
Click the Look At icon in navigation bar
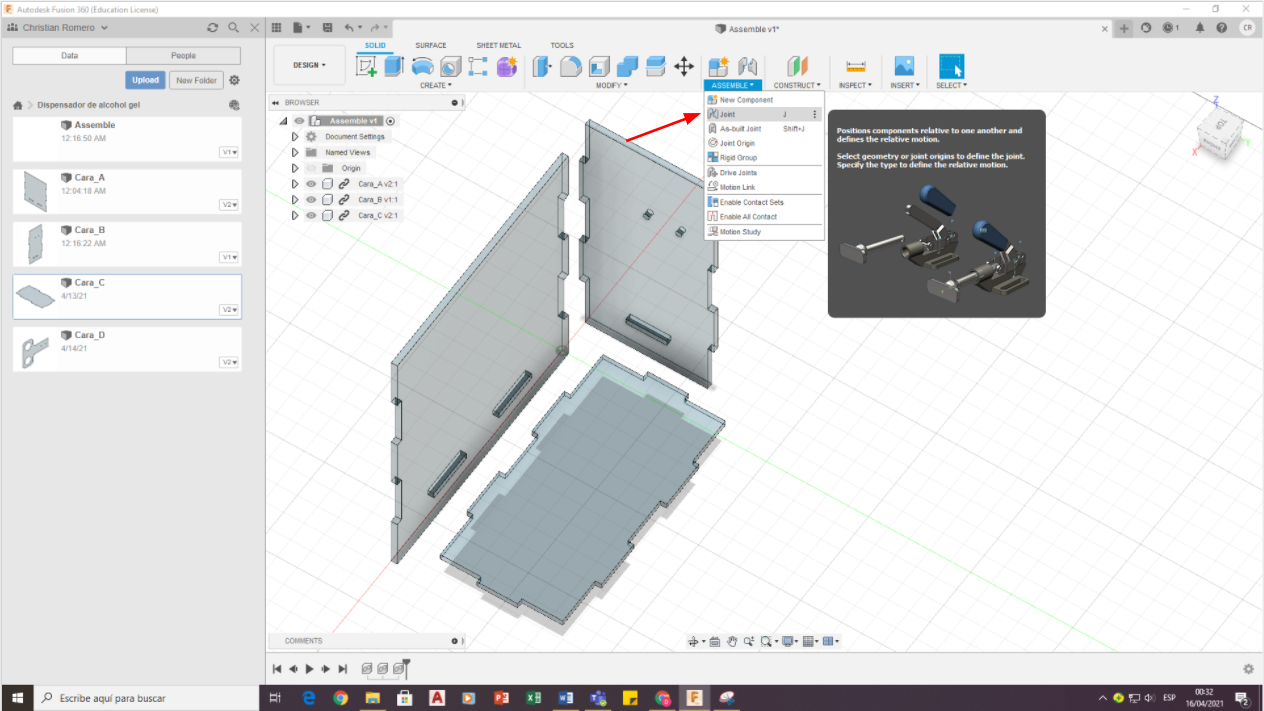click(715, 641)
